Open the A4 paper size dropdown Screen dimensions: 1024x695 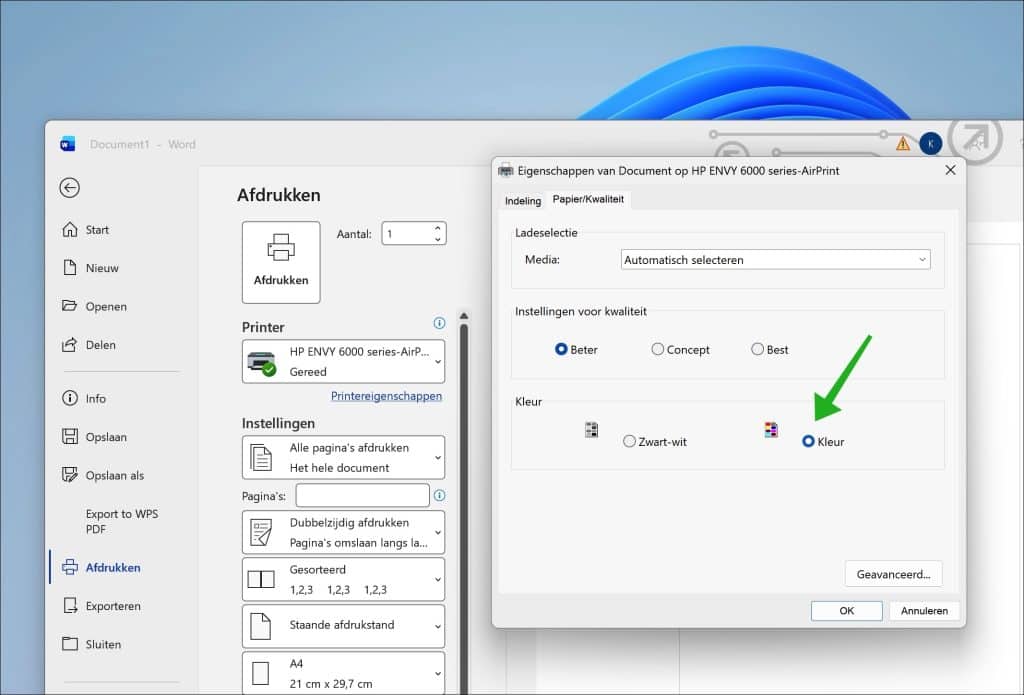[x=344, y=673]
